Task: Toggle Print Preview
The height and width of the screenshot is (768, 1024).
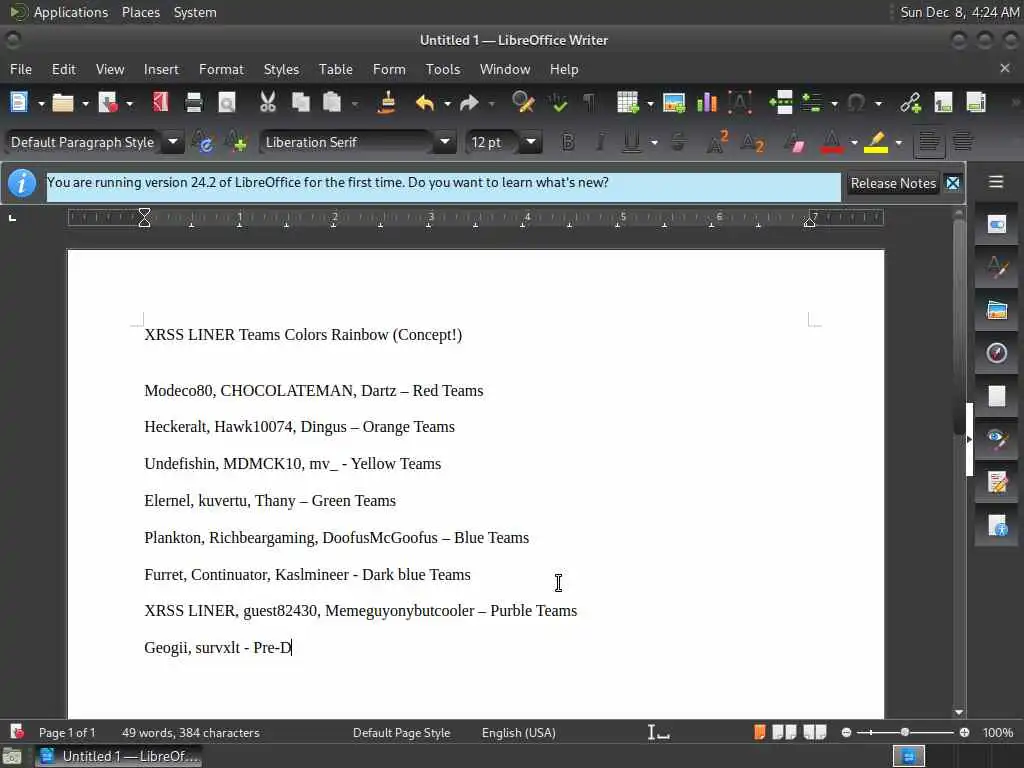Action: coord(227,103)
